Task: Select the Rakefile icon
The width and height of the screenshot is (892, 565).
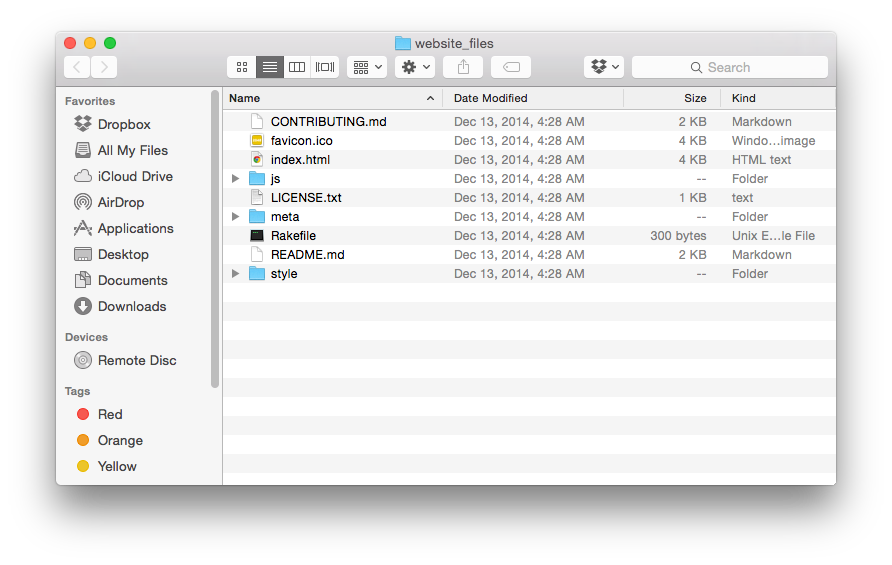Action: [257, 236]
